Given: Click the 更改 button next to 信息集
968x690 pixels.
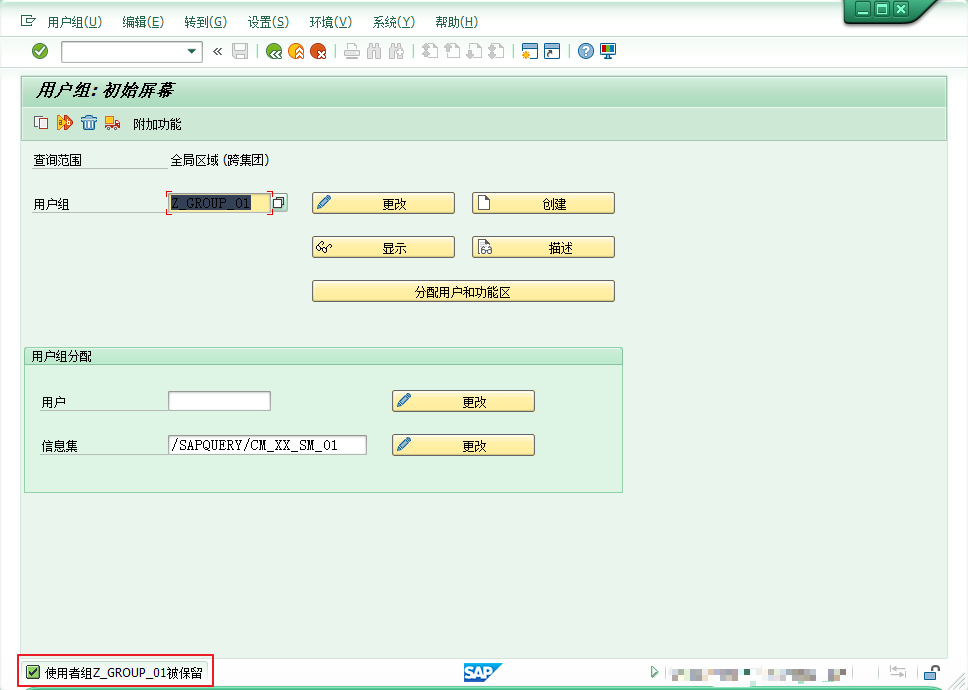Looking at the screenshot, I should click(x=463, y=445).
